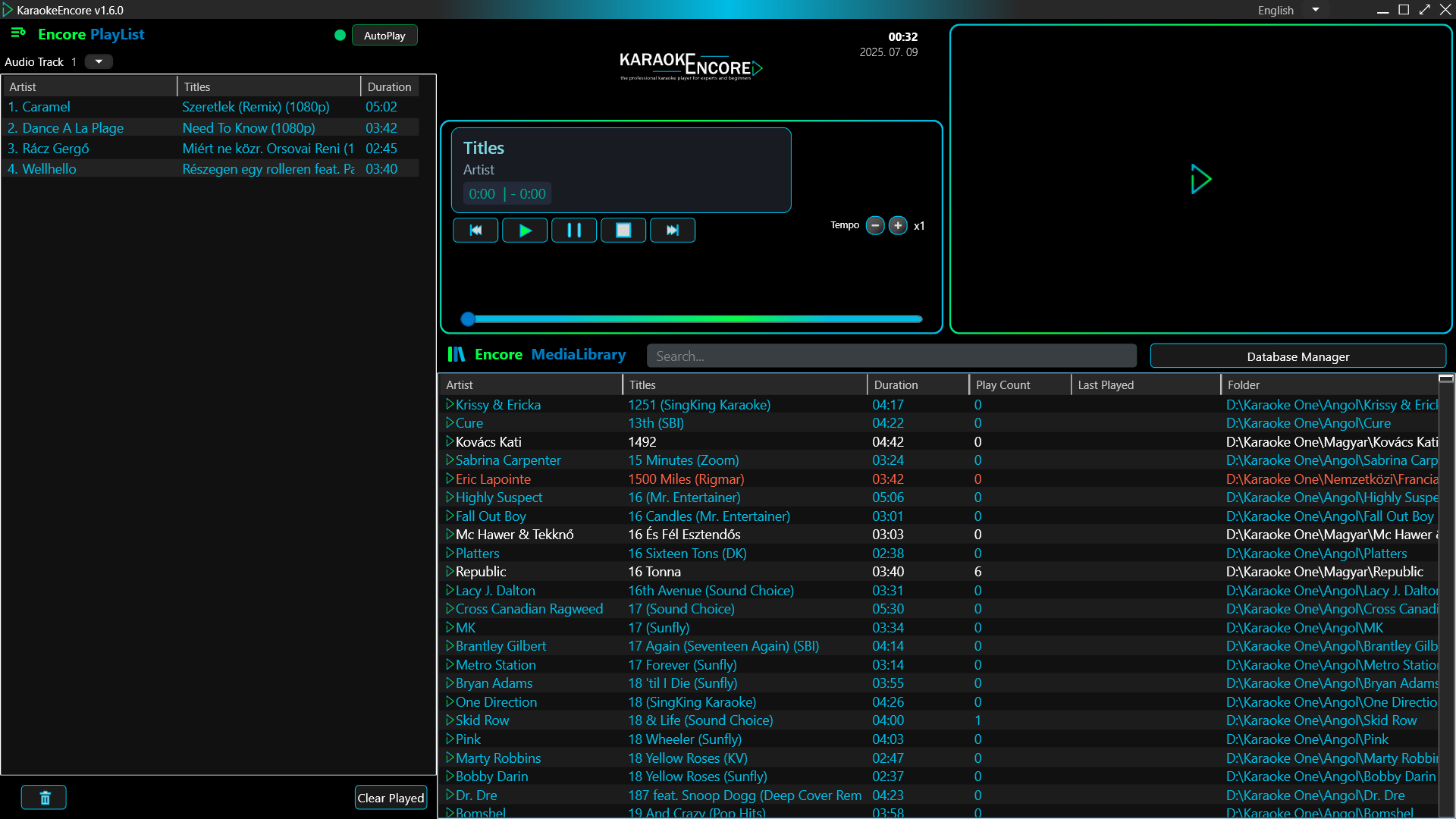1456x819 pixels.
Task: Select the 17 (Sound Choice) title
Action: click(681, 609)
